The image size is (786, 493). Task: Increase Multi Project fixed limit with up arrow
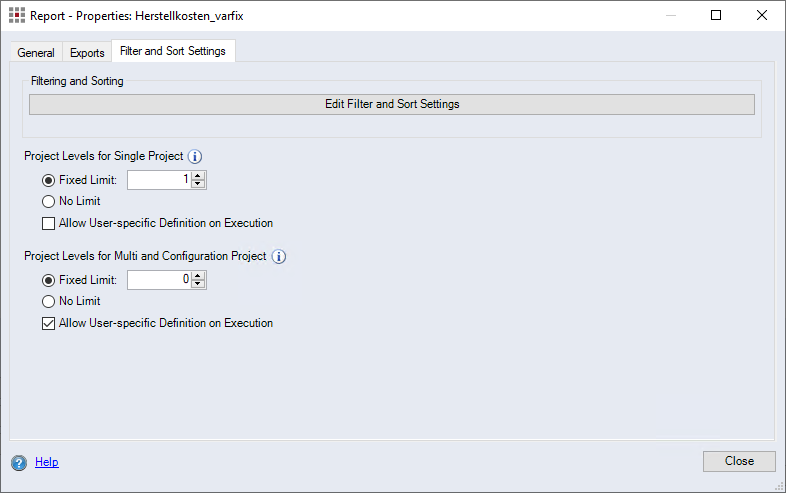[198, 276]
